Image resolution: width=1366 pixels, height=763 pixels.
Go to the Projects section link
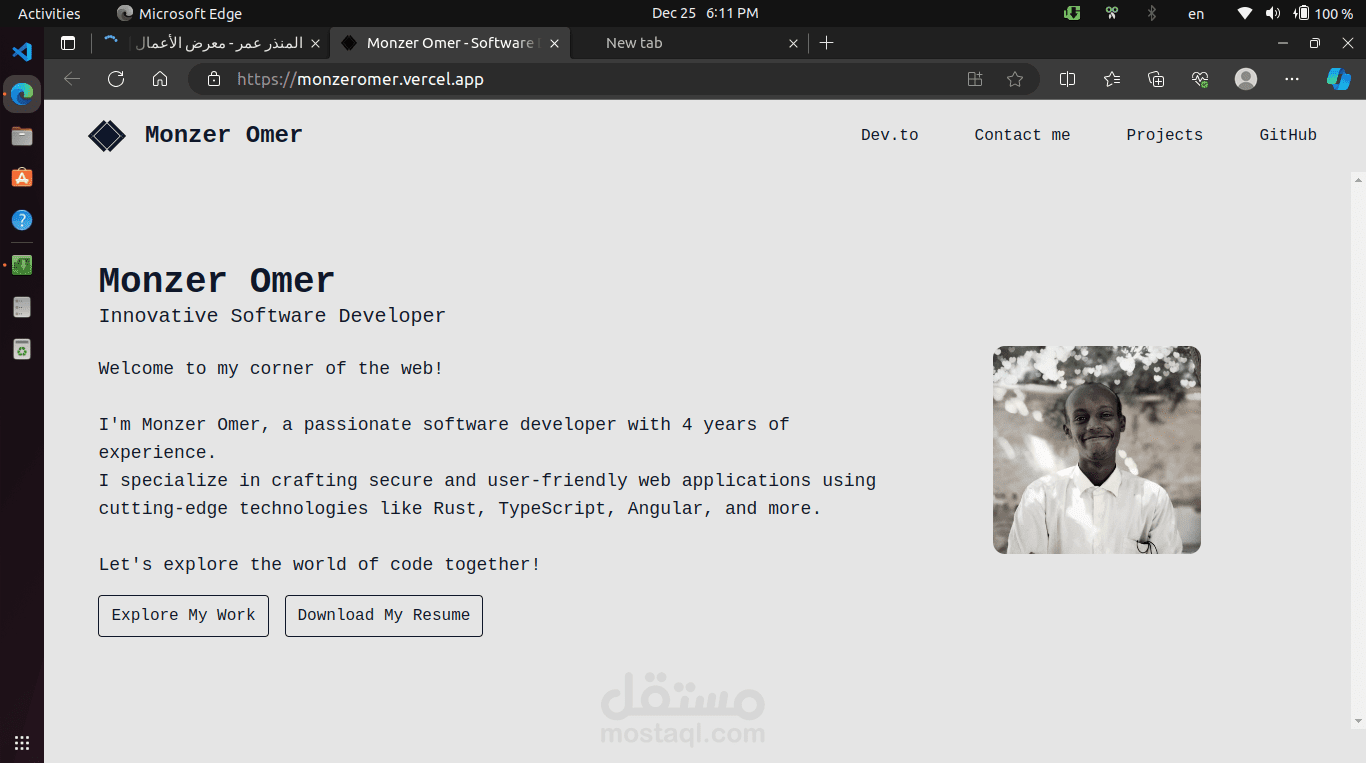coord(1164,135)
